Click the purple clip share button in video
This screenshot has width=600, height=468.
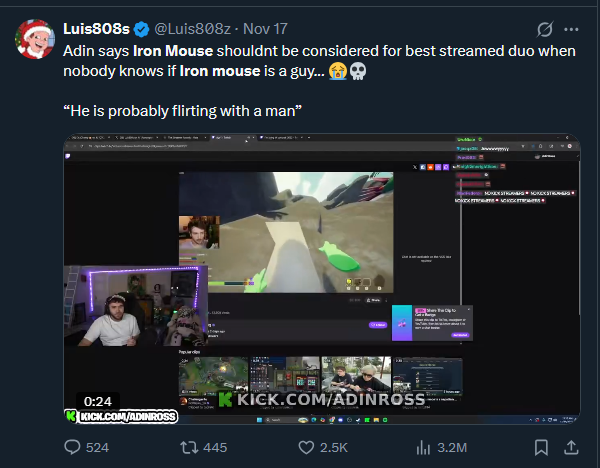coord(378,325)
